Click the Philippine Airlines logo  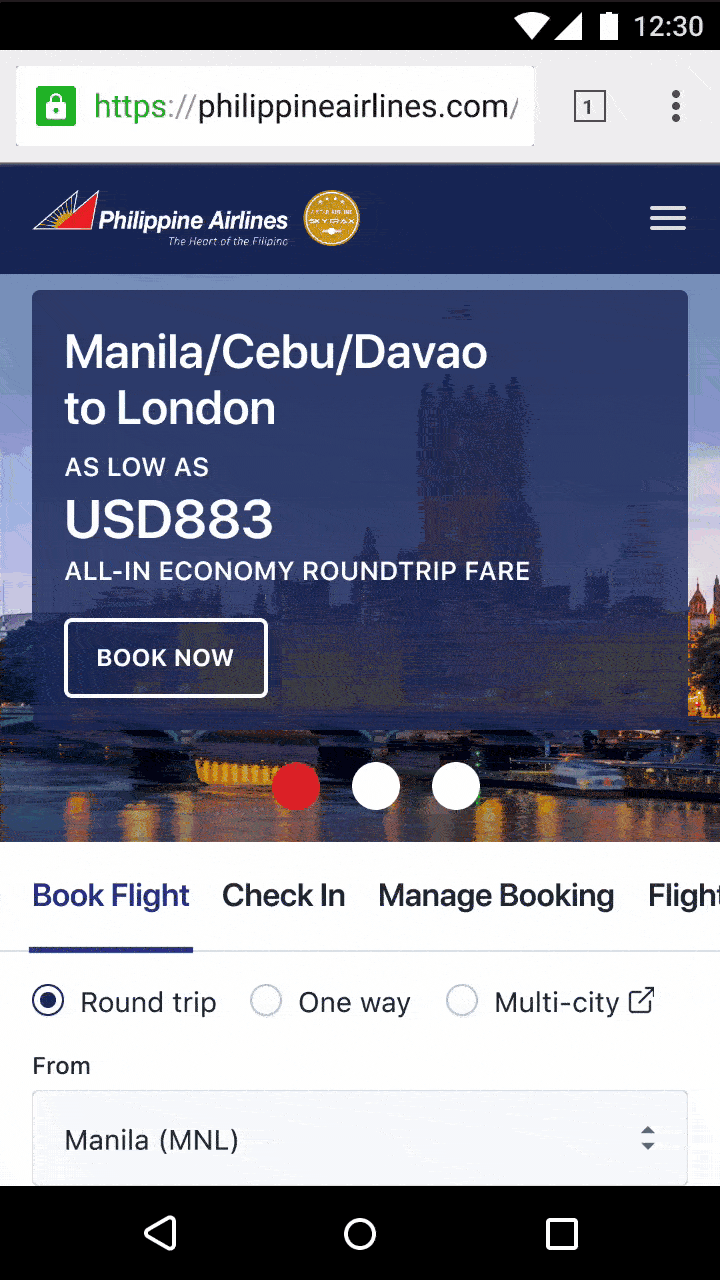tap(161, 219)
